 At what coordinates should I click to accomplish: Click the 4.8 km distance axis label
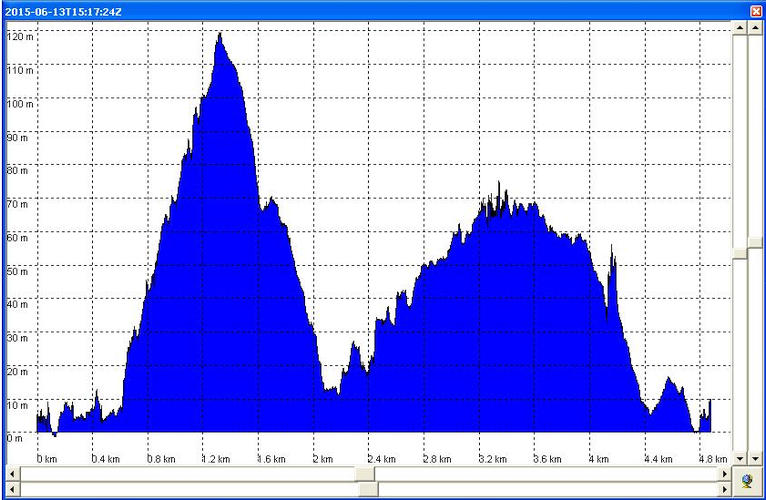(713, 459)
